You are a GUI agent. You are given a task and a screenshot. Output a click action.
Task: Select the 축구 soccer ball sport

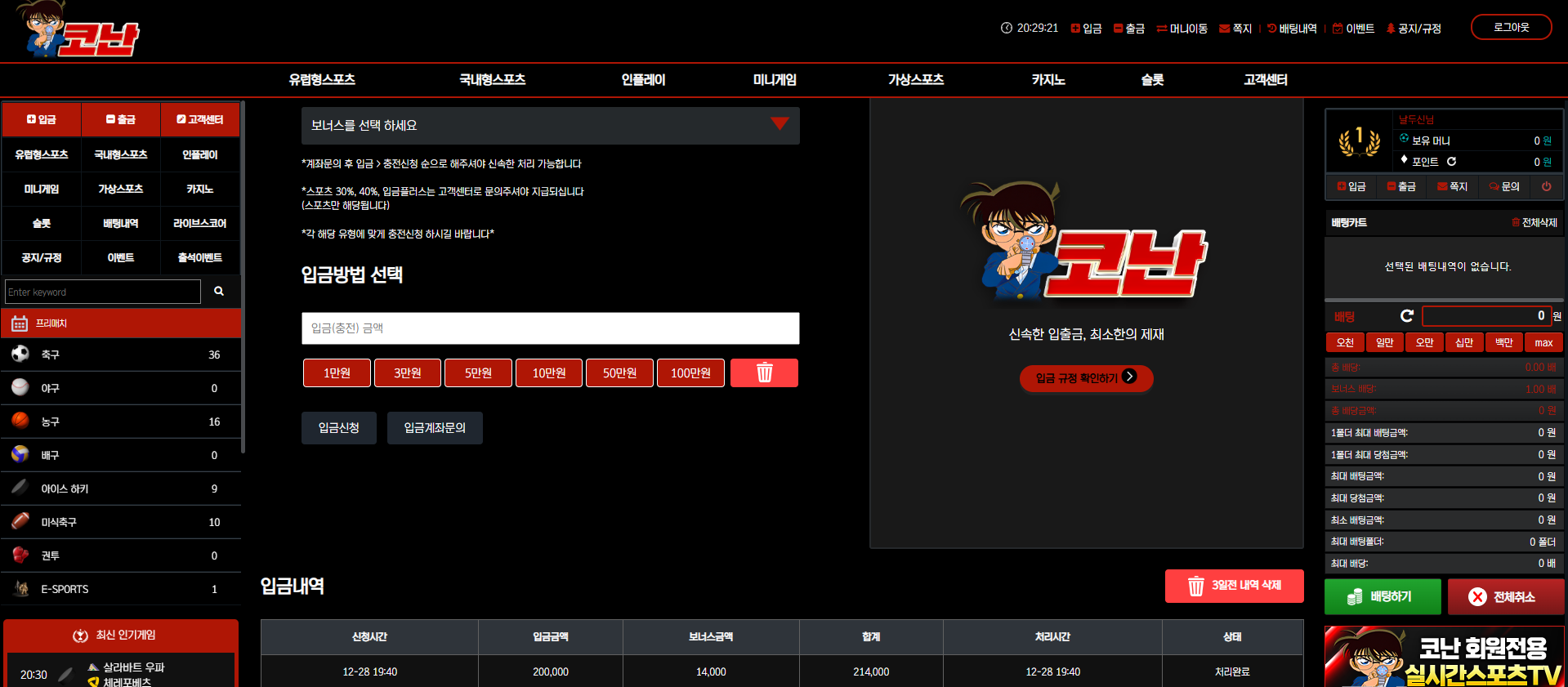(x=121, y=355)
